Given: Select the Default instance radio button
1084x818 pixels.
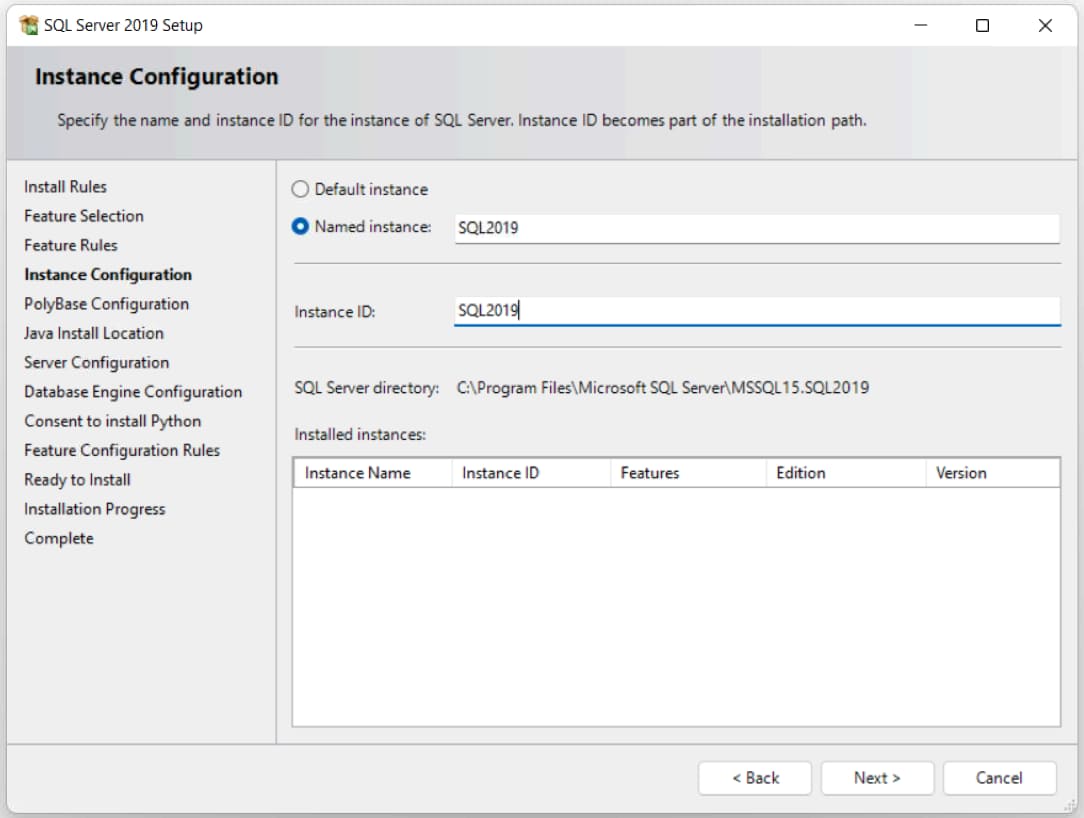Looking at the screenshot, I should [300, 189].
